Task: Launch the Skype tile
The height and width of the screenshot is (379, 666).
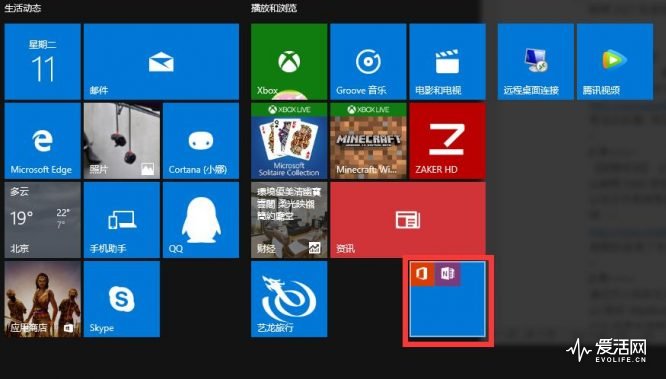Action: coord(122,299)
